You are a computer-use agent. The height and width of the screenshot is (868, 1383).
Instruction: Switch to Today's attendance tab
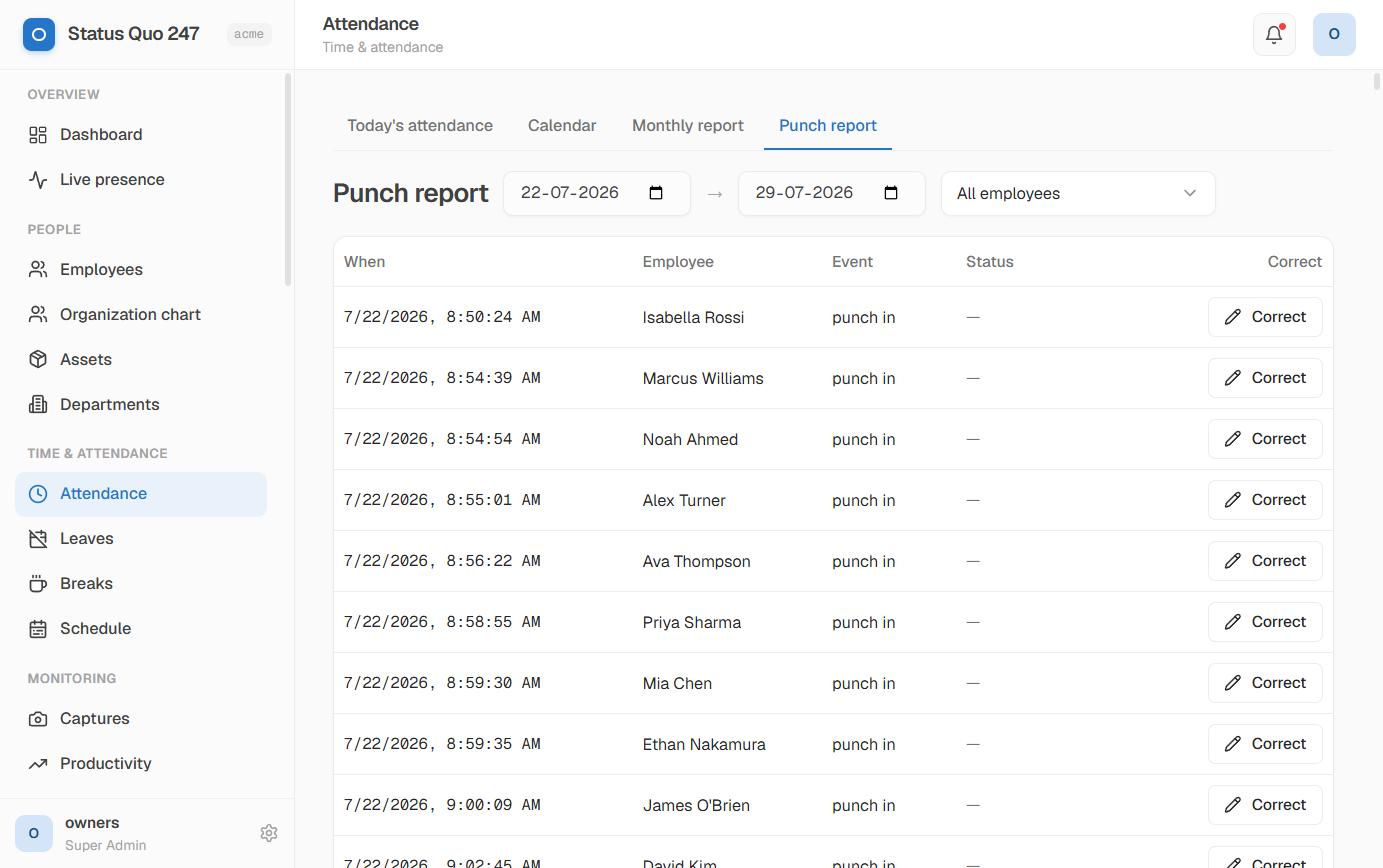click(420, 126)
